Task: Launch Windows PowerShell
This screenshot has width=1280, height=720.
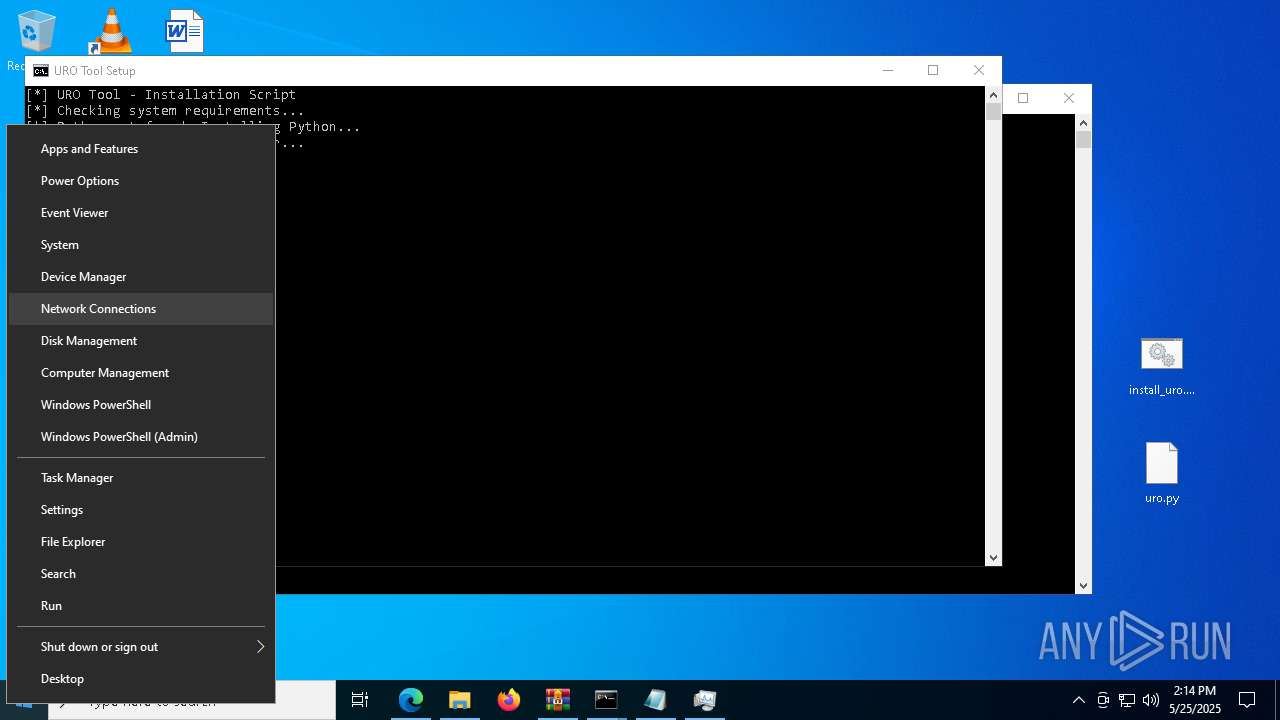Action: [141, 405]
